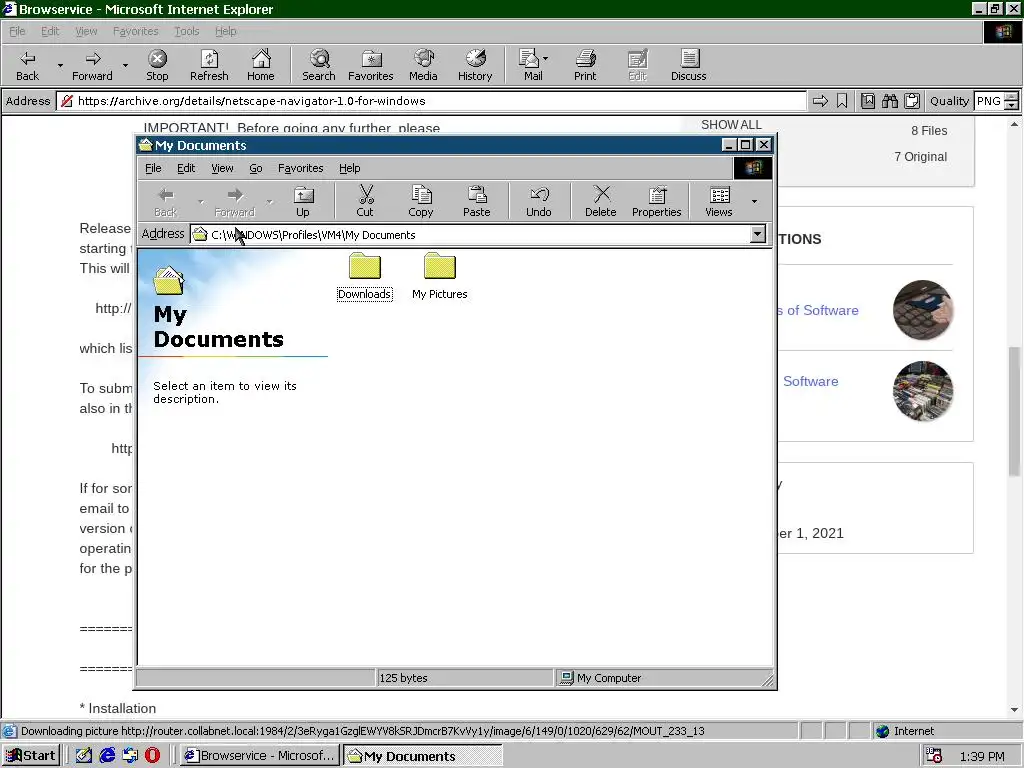Click Forward in Internet Explorer toolbar
Image resolution: width=1024 pixels, height=768 pixels.
click(x=92, y=65)
